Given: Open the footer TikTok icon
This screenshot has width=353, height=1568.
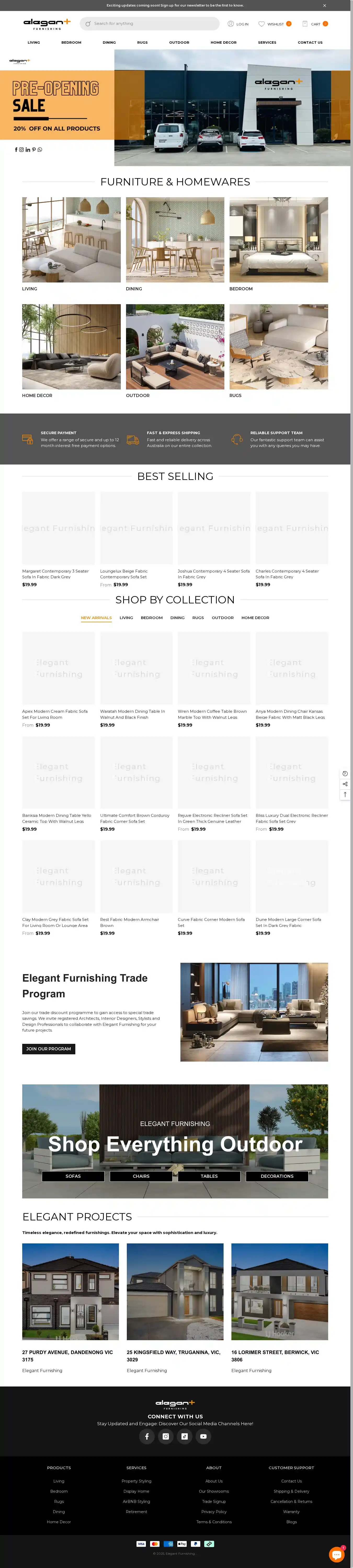Looking at the screenshot, I should tap(184, 1436).
